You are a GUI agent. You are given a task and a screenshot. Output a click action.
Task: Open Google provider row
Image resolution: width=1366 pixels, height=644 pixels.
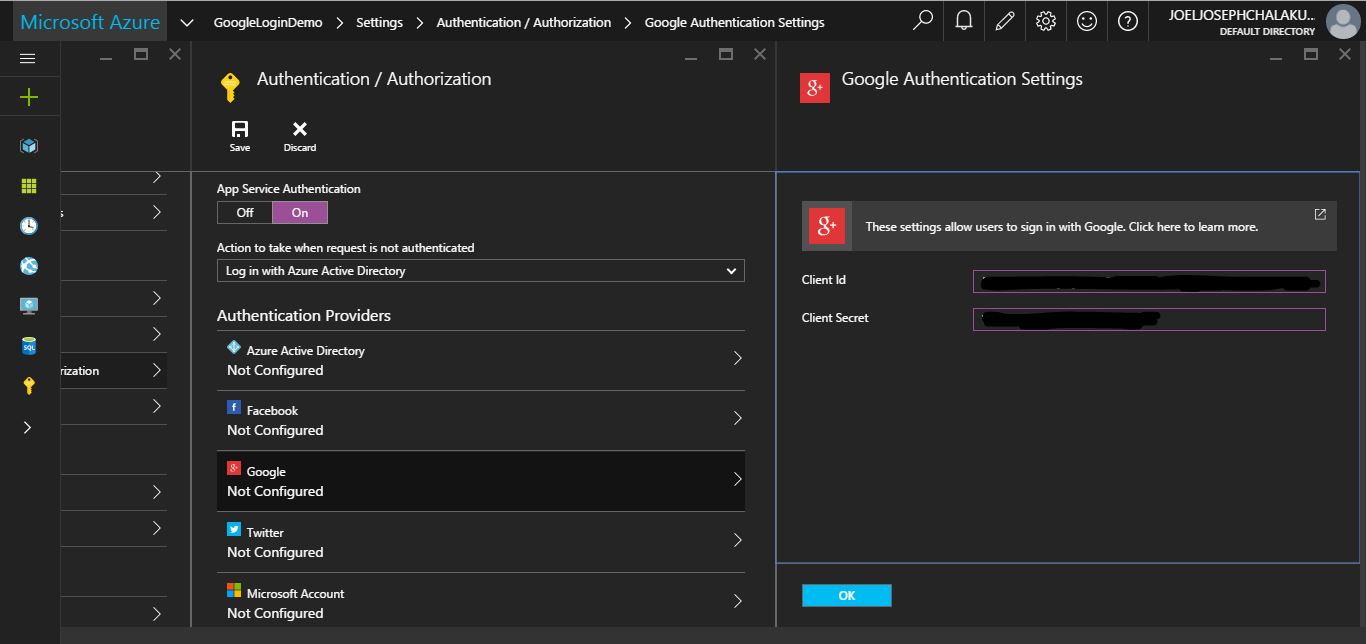point(481,481)
